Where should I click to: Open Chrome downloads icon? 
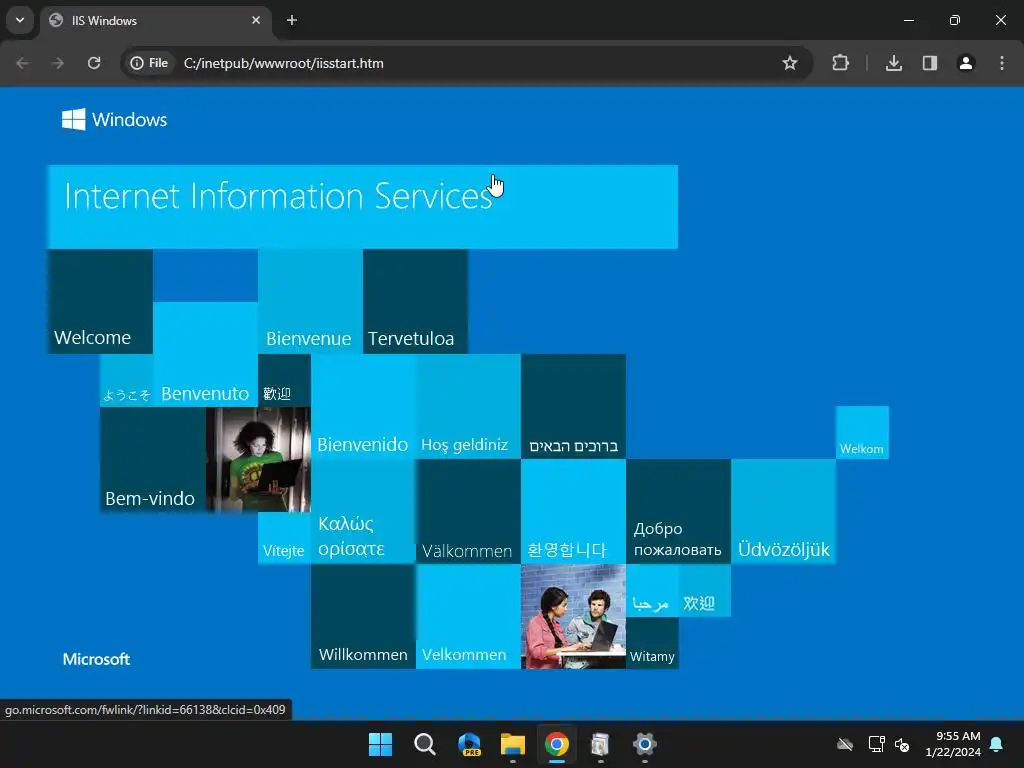(x=894, y=63)
